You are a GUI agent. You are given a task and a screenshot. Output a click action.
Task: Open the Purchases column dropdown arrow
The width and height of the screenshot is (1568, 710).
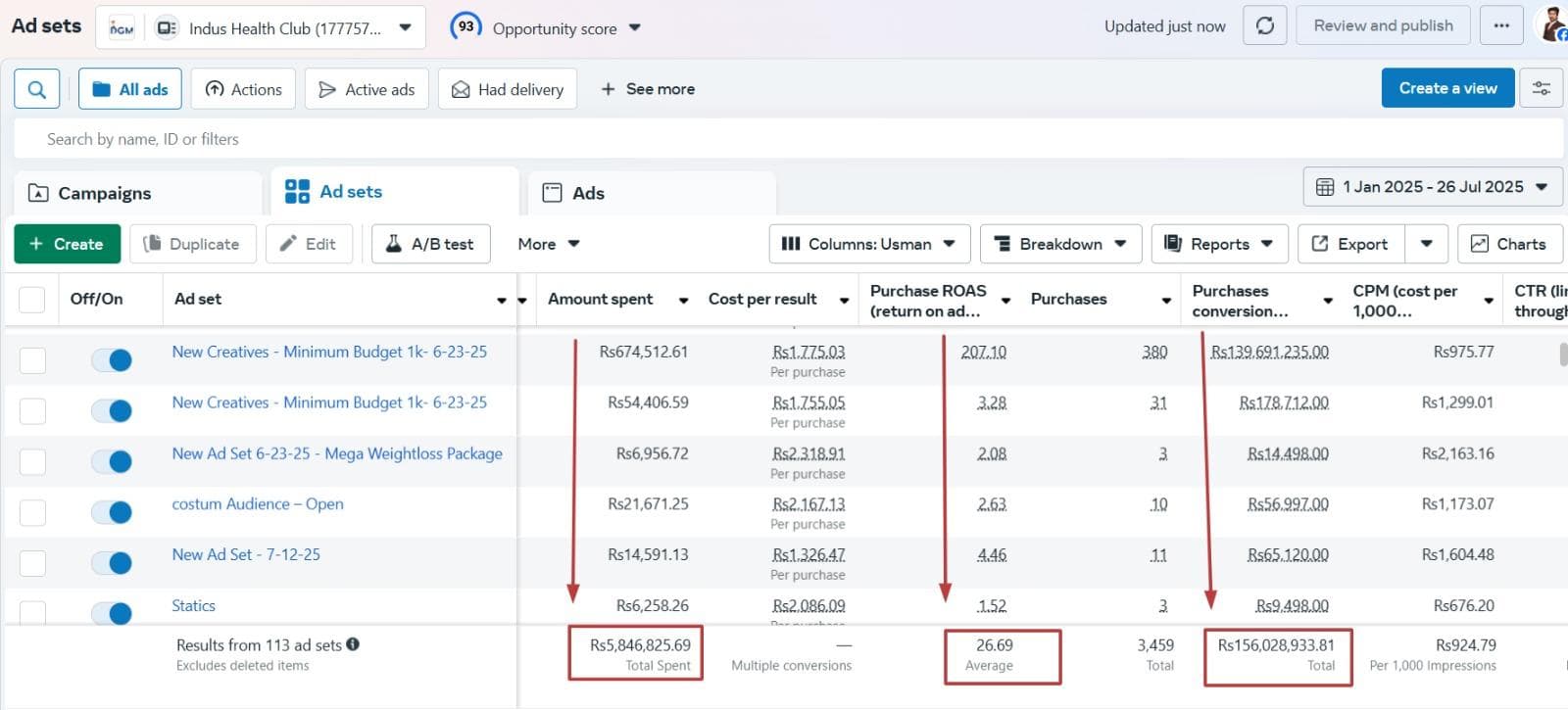[x=1166, y=300]
